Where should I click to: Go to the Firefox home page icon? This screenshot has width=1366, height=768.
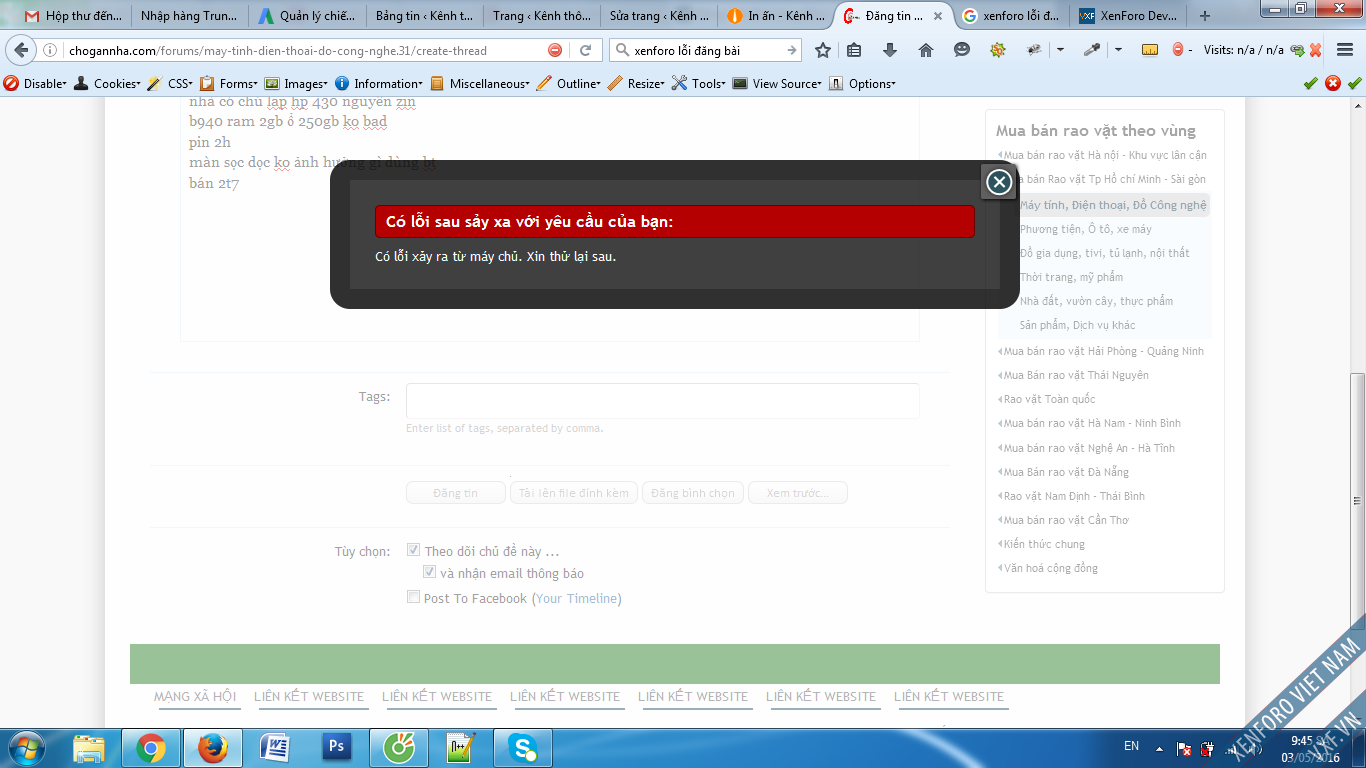[925, 50]
